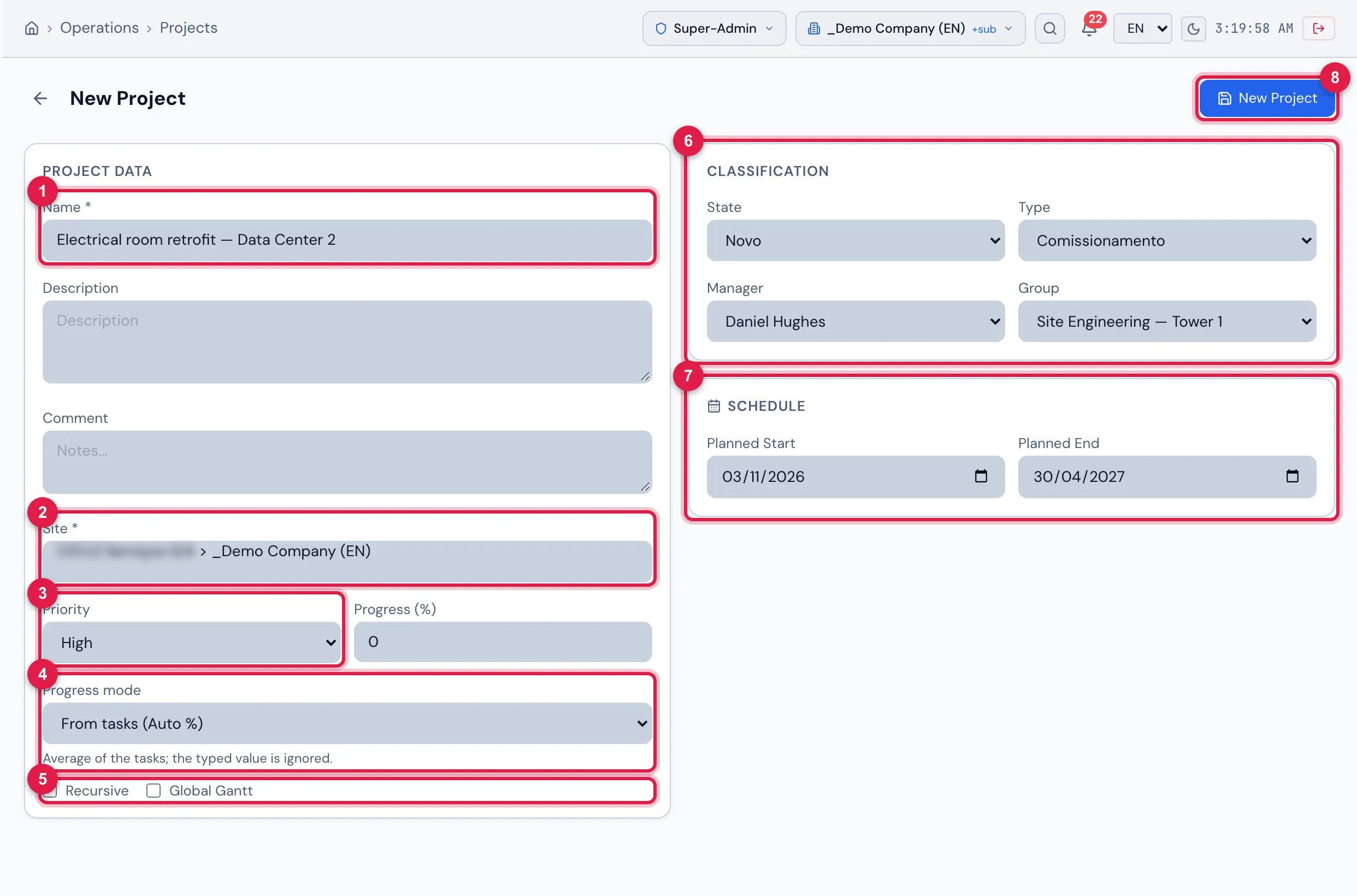1357x896 pixels.
Task: Click the back arrow beside New Project
Action: pos(40,98)
